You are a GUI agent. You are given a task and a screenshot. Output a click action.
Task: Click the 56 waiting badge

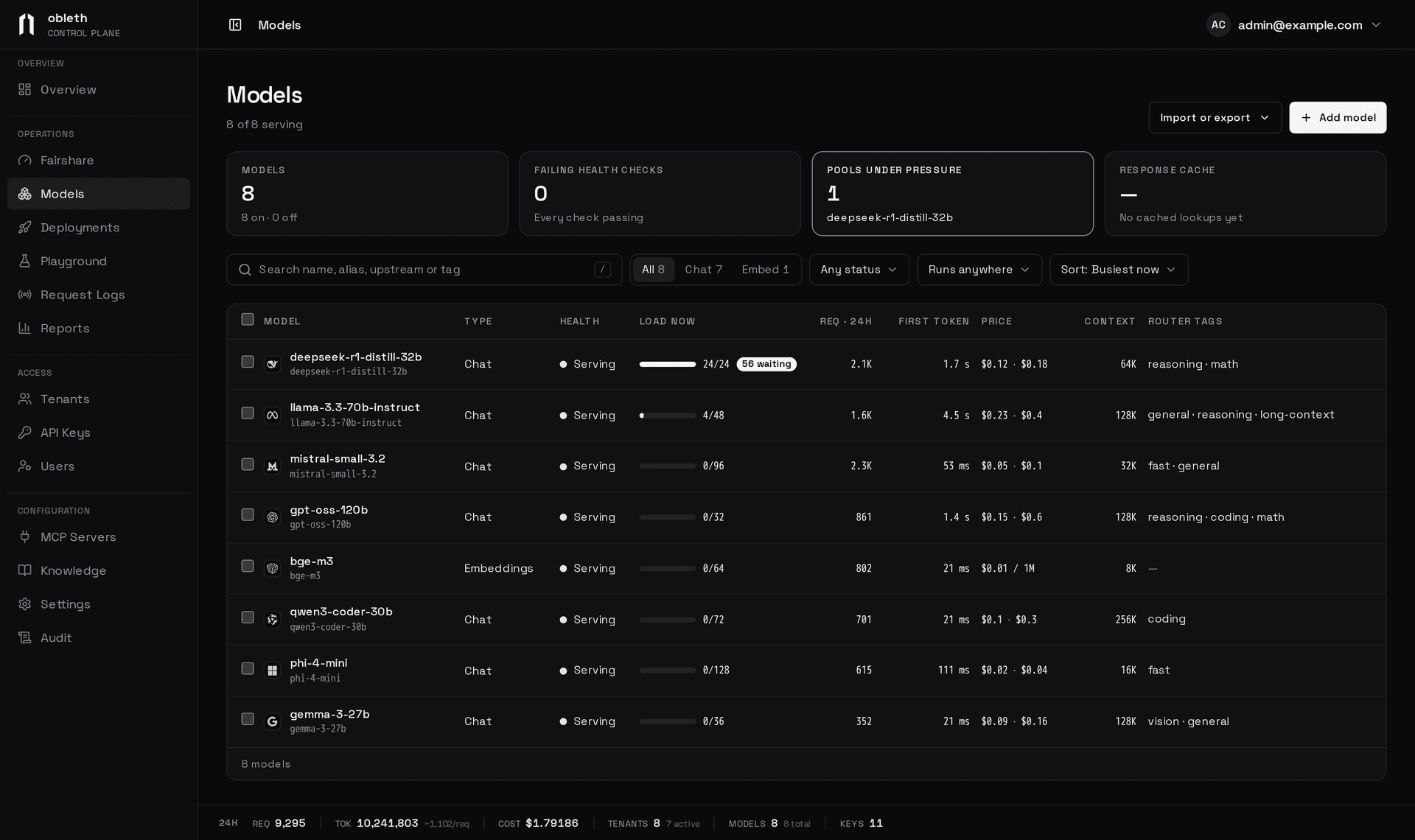click(766, 364)
